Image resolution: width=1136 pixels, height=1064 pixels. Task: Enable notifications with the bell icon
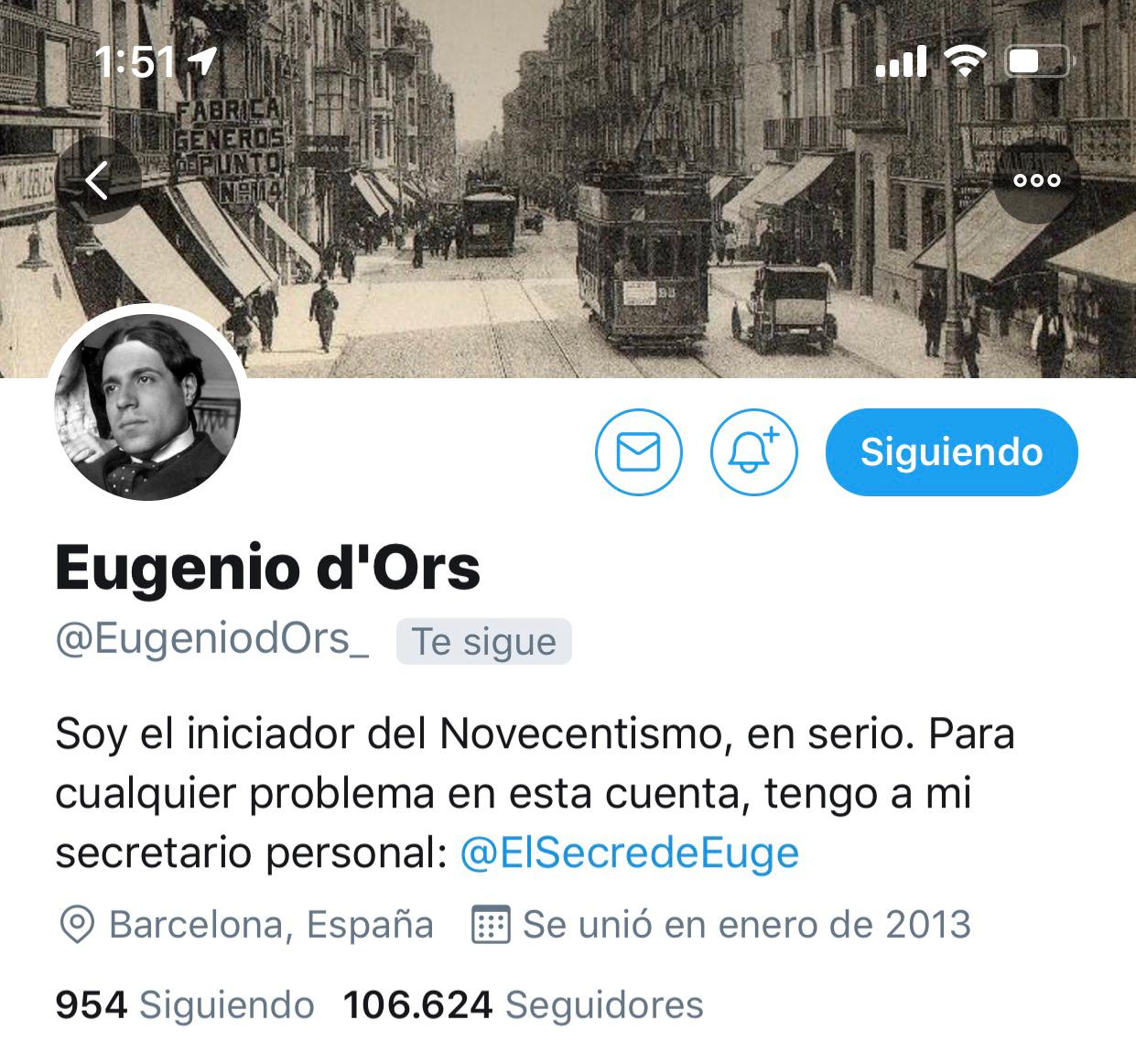pyautogui.click(x=754, y=452)
